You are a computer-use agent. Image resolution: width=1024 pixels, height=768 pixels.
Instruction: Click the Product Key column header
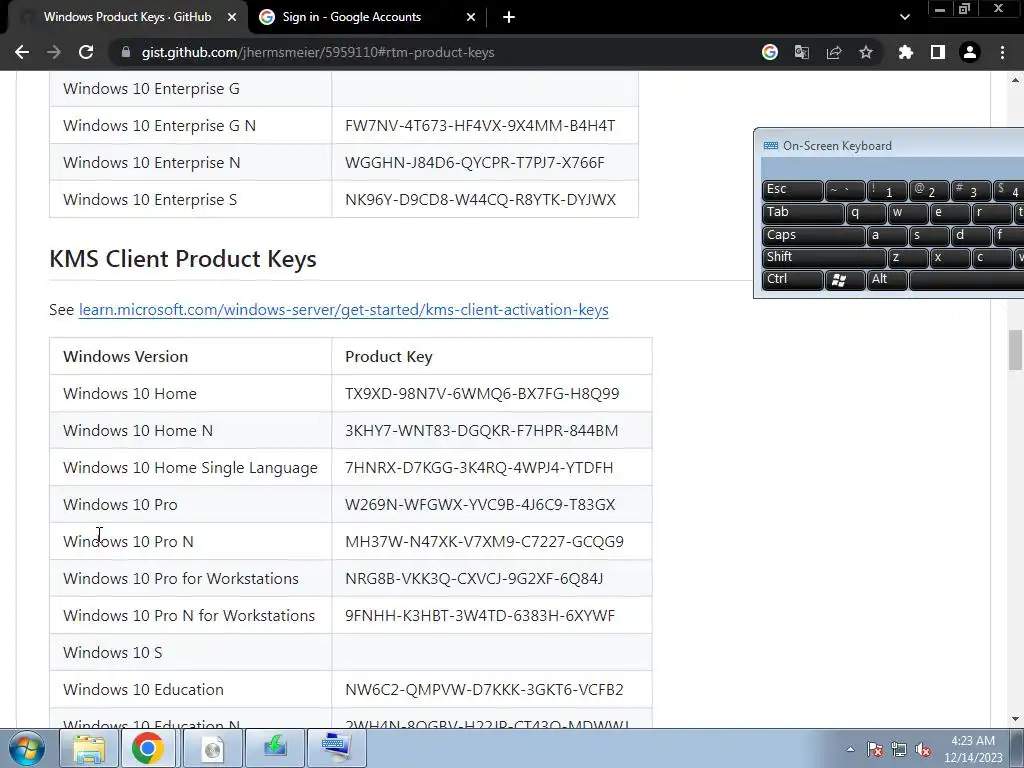click(389, 357)
